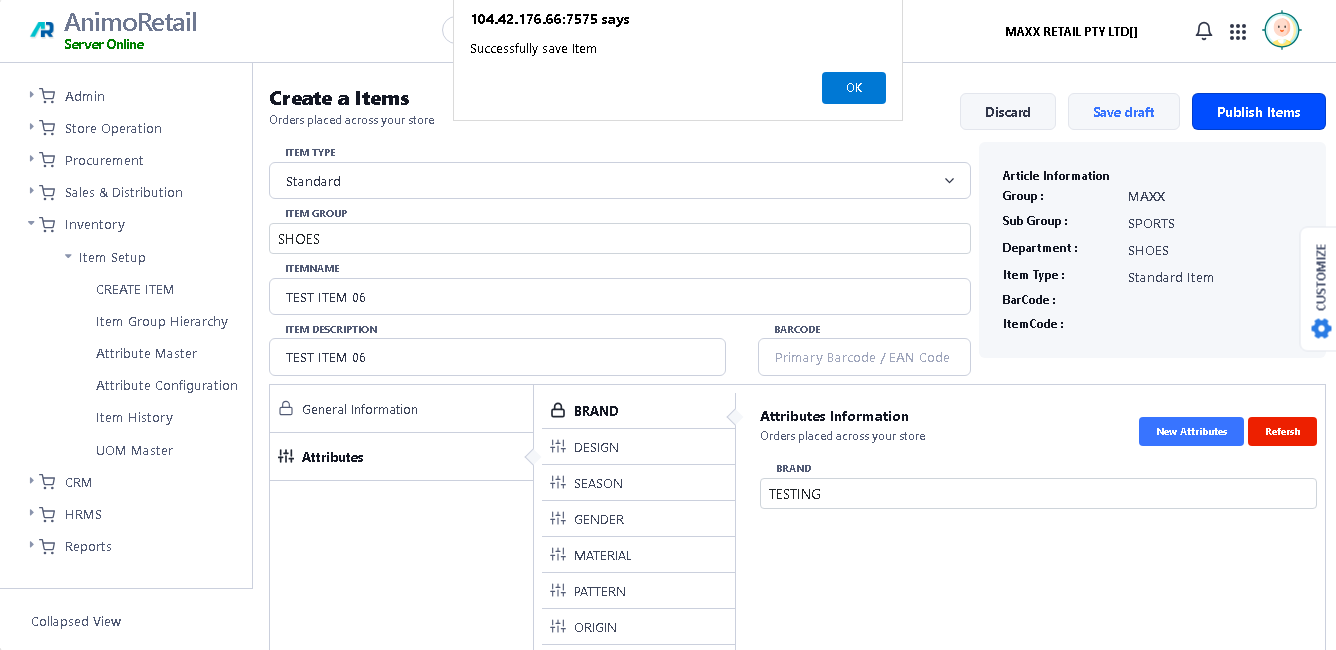Viewport: 1336px width, 650px height.
Task: Switch to the Attributes tab
Action: (x=333, y=457)
